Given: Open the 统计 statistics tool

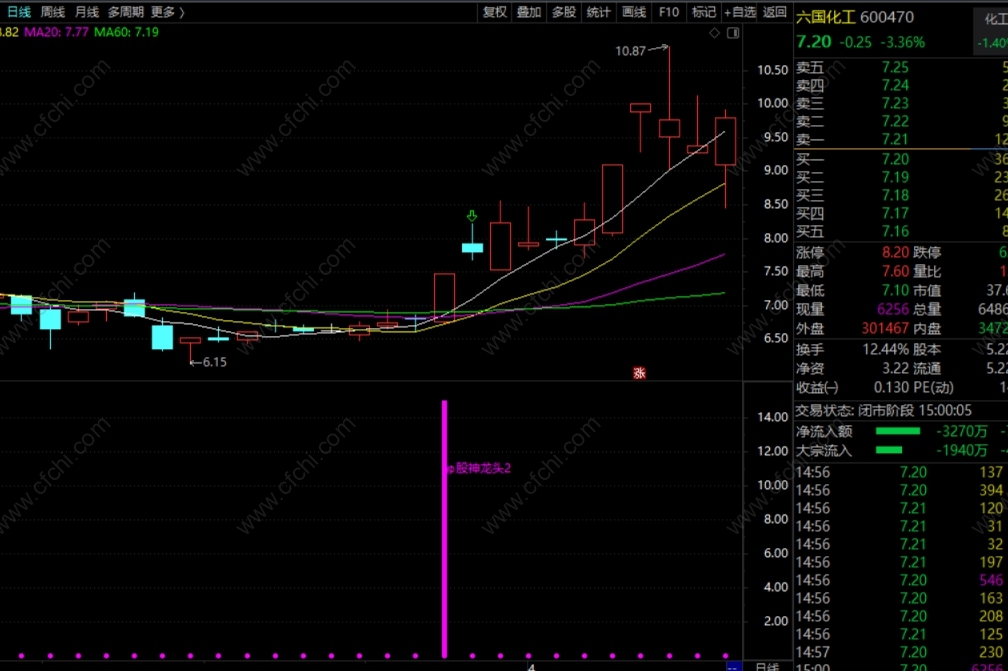Looking at the screenshot, I should pyautogui.click(x=598, y=12).
